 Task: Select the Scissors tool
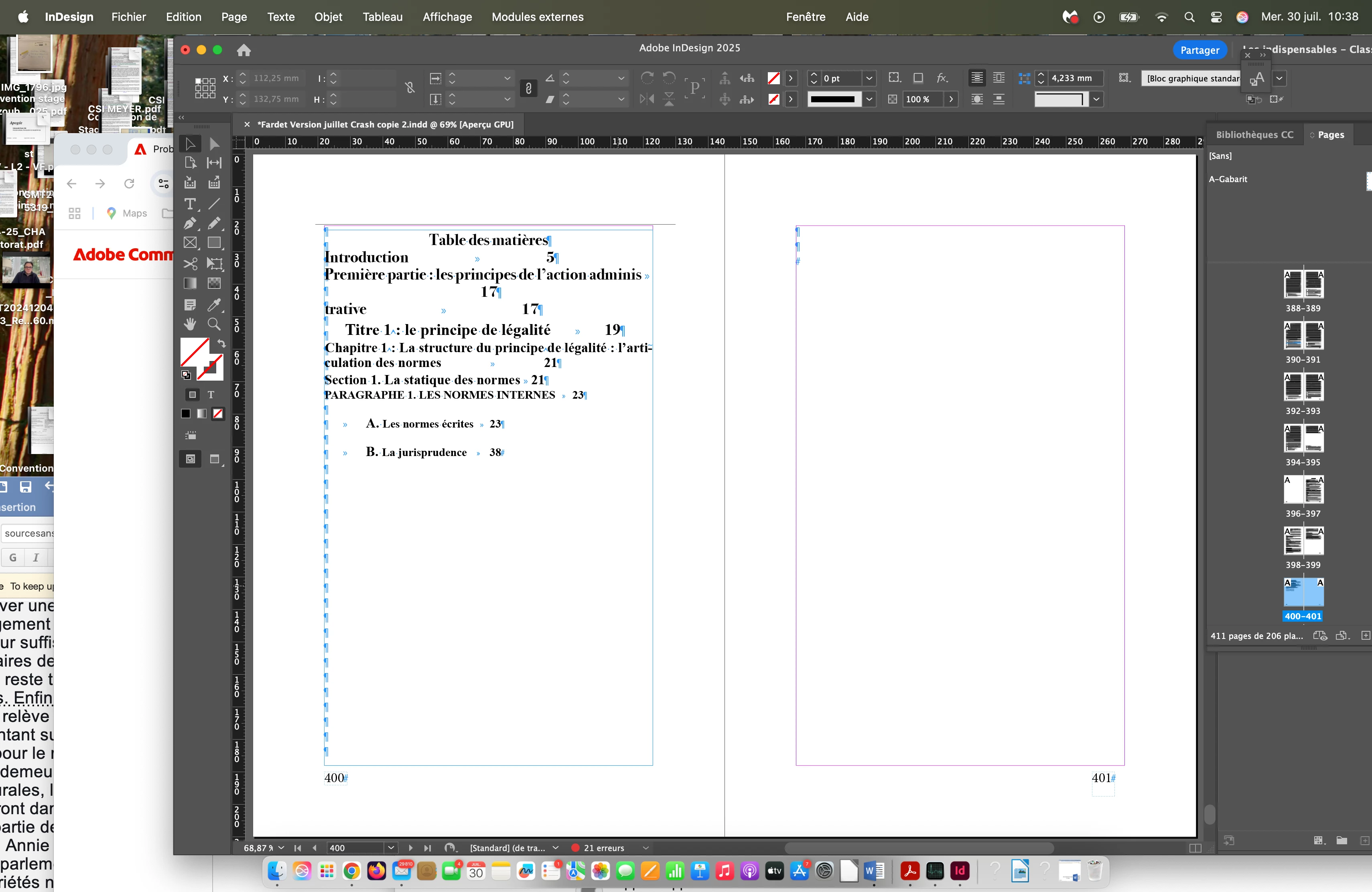click(x=190, y=264)
